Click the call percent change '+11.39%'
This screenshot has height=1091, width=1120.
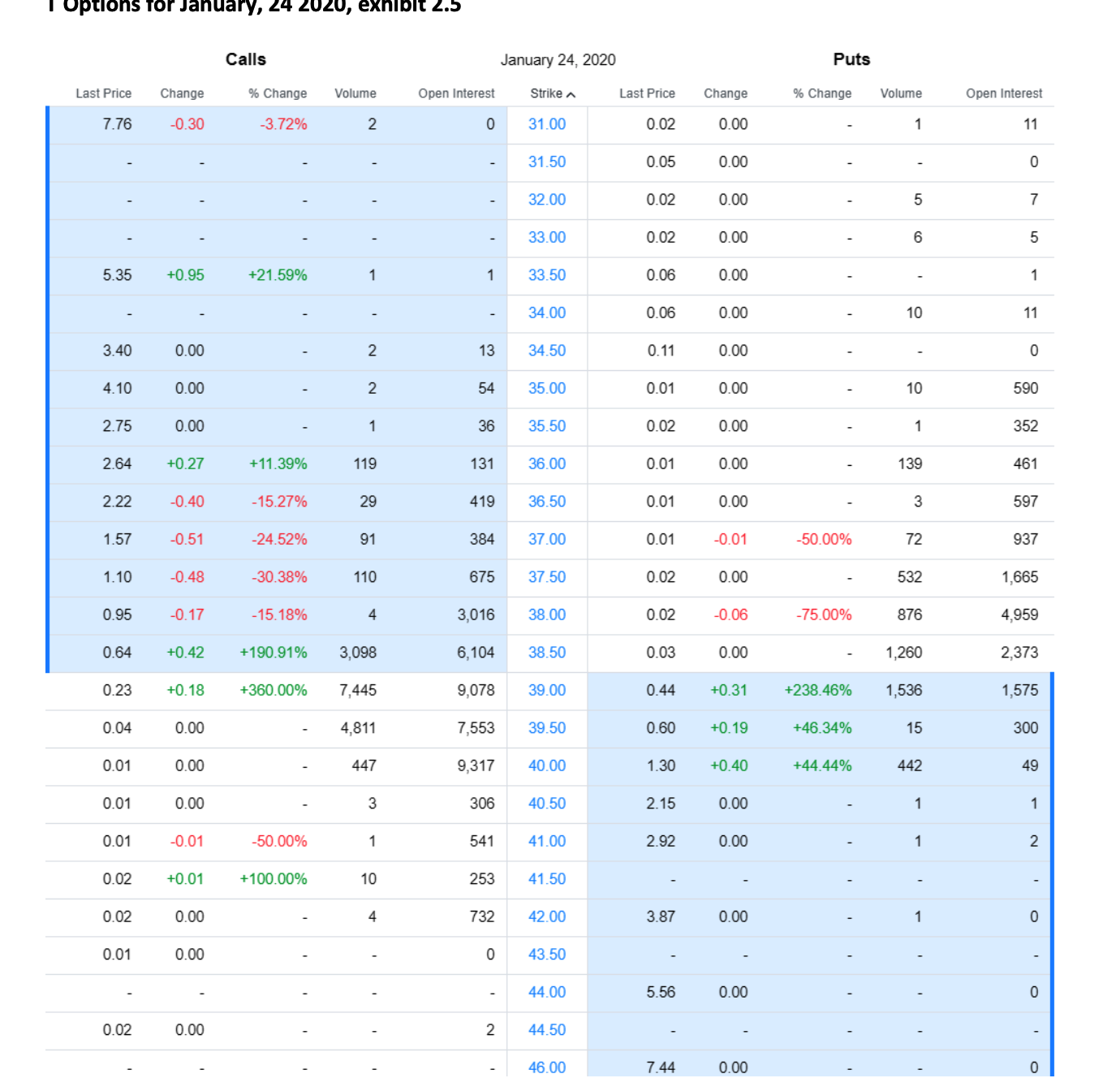click(x=278, y=464)
